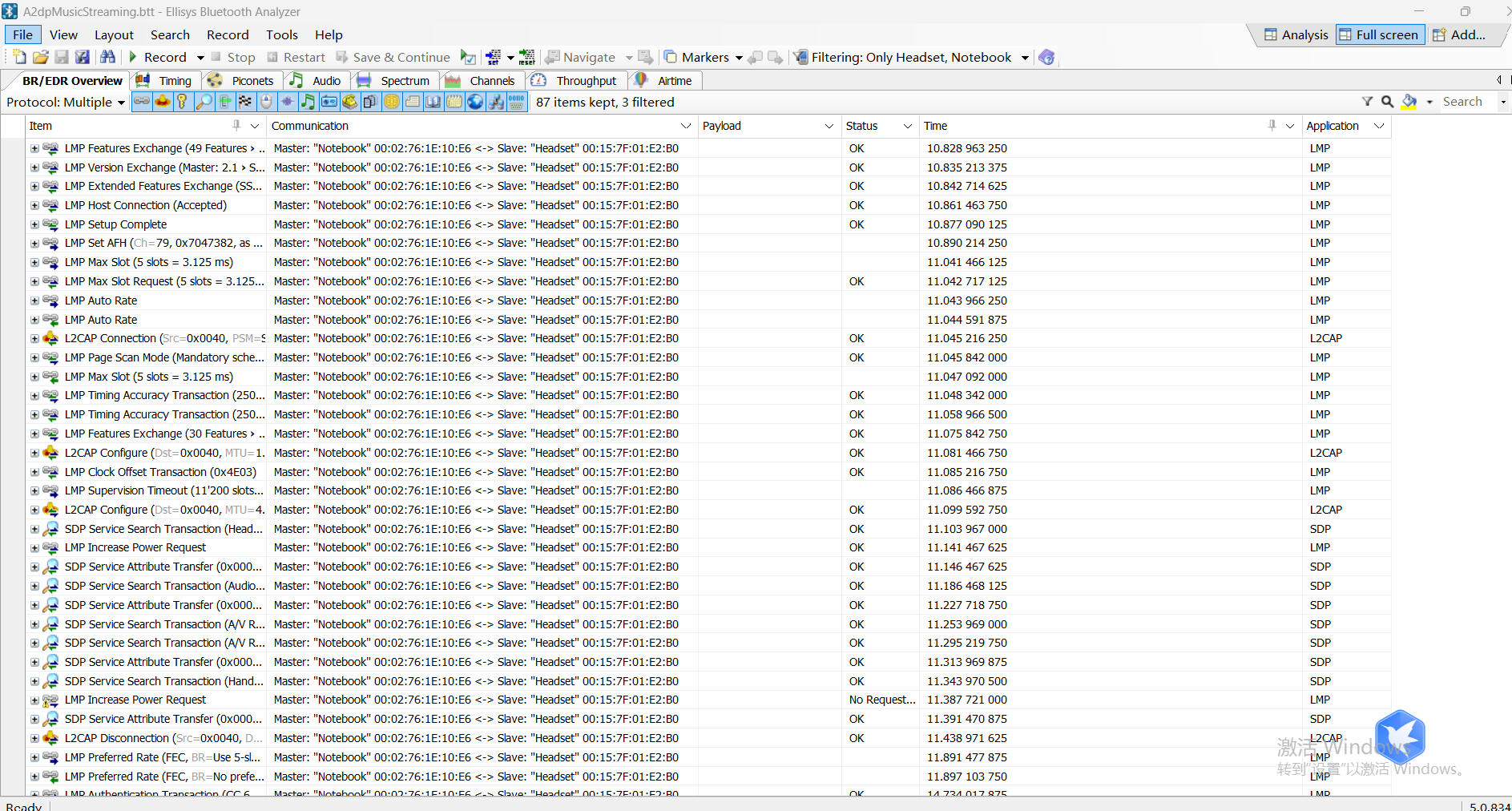The image size is (1512, 811).
Task: Click the tab strip scroll left arrow
Action: [1498, 79]
